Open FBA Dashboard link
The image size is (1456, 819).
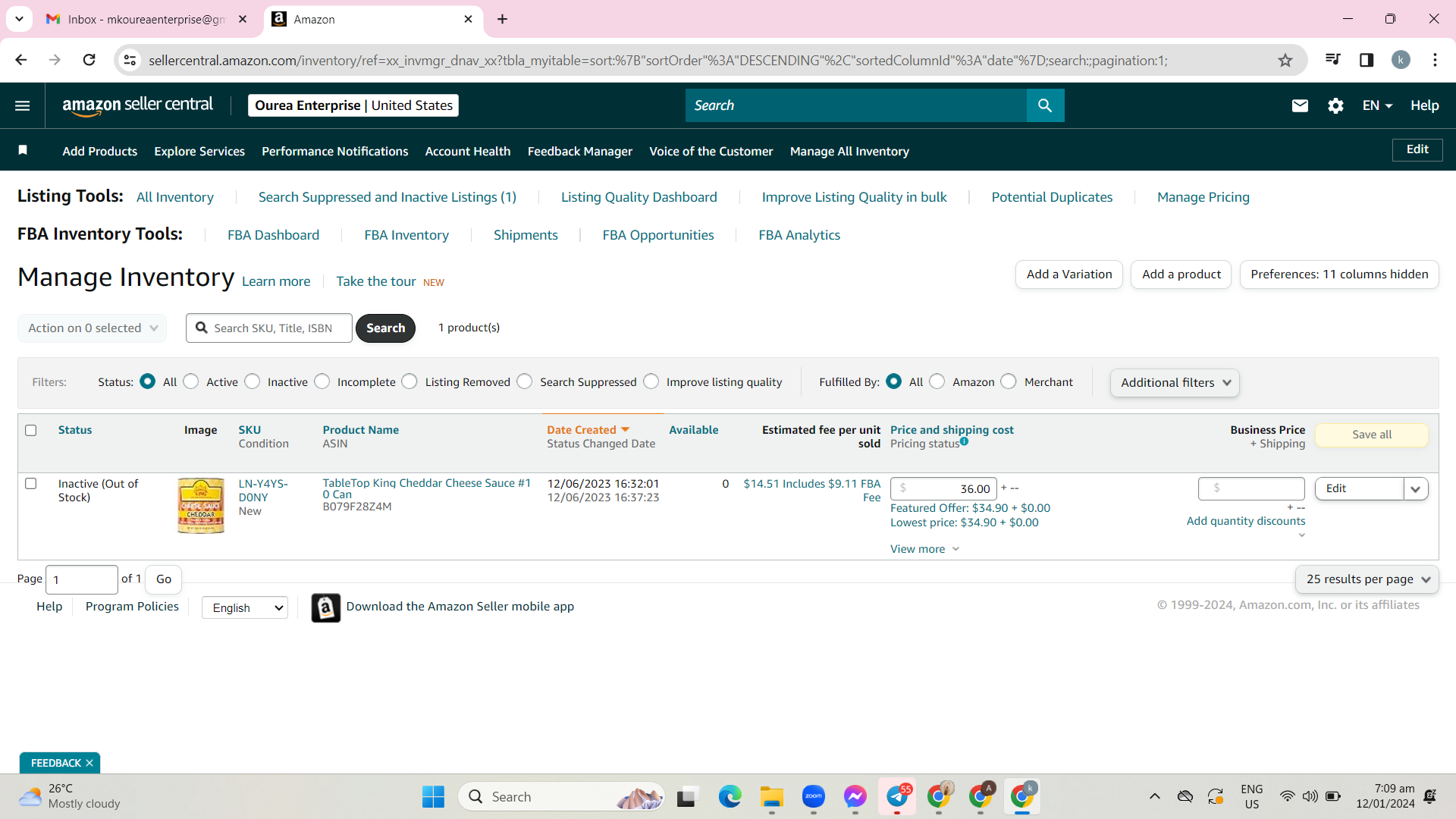tap(274, 235)
